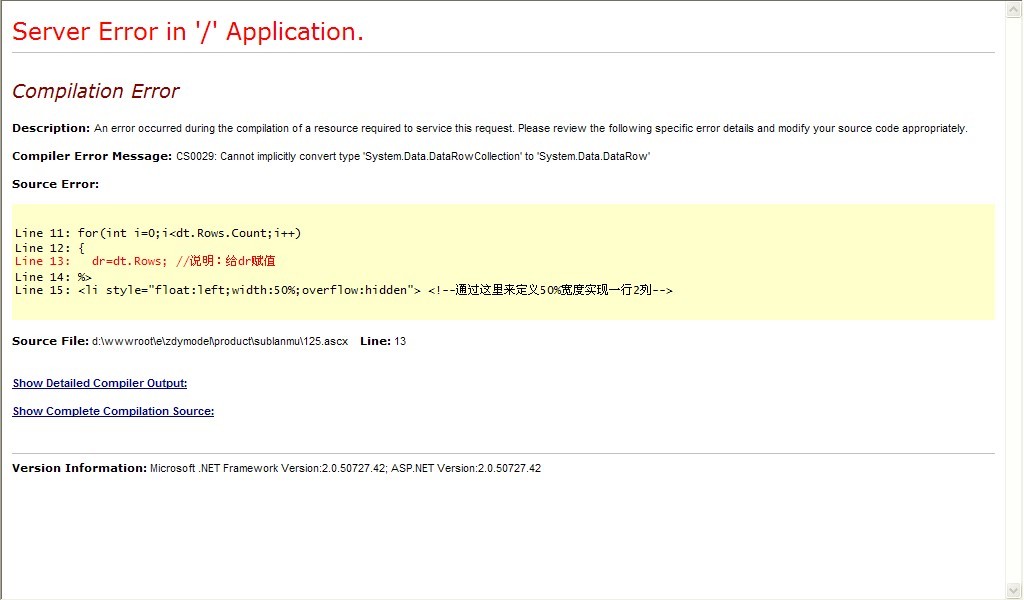The image size is (1024, 600).
Task: Click Line 12 with the opening brace
Action: pos(50,247)
